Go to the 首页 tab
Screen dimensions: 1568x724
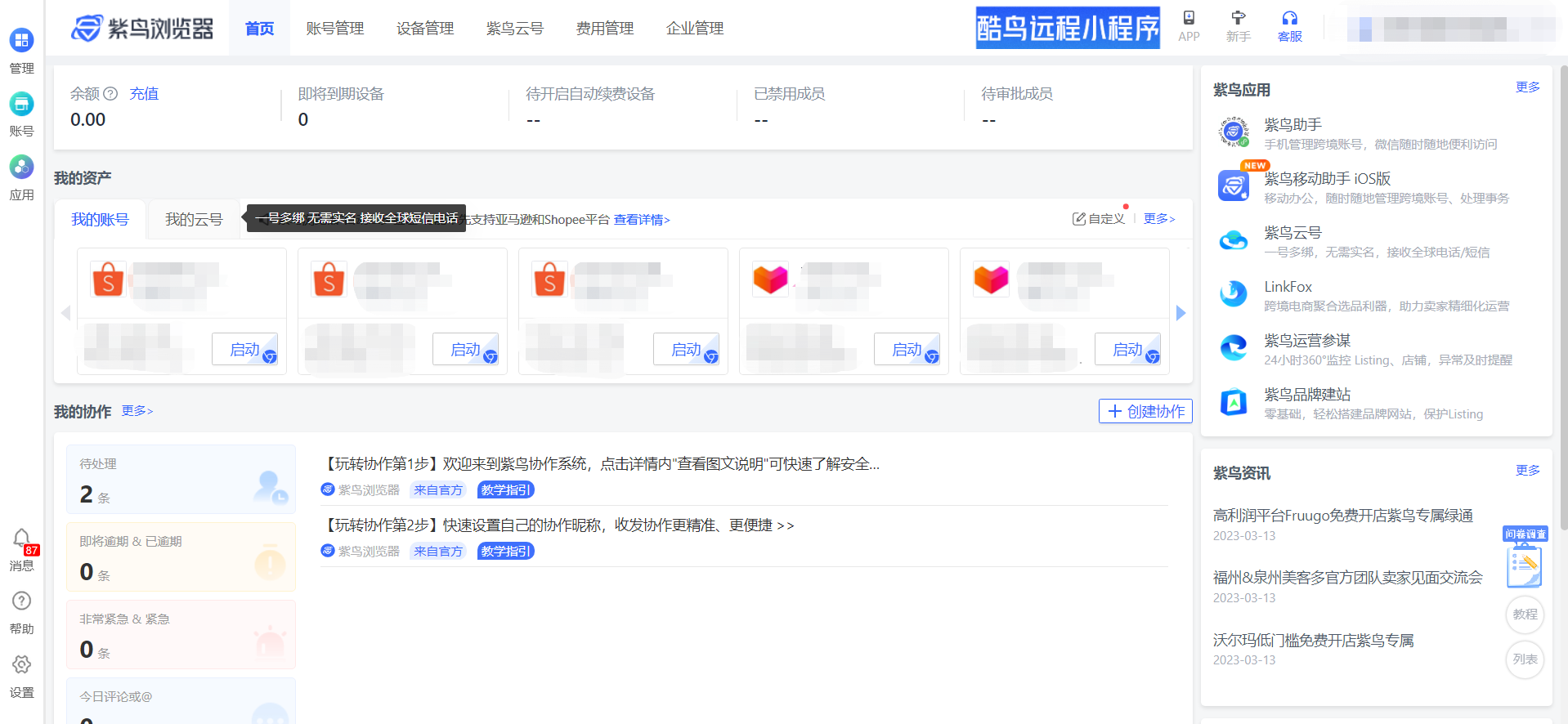pos(259,29)
